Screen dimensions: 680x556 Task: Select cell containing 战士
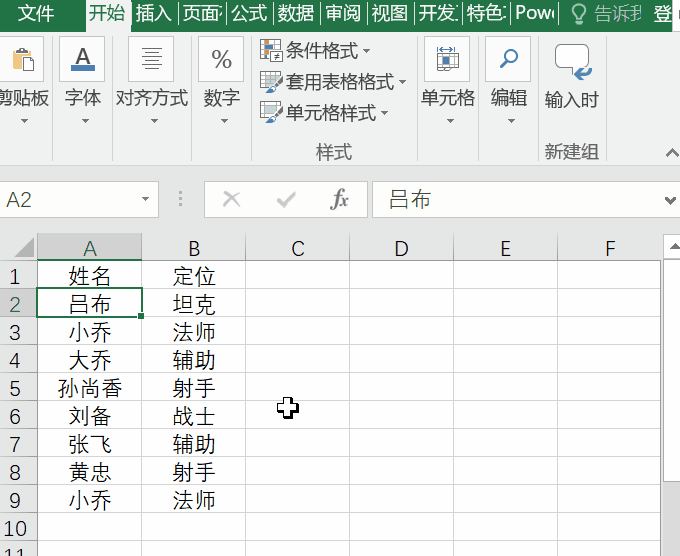pos(193,416)
